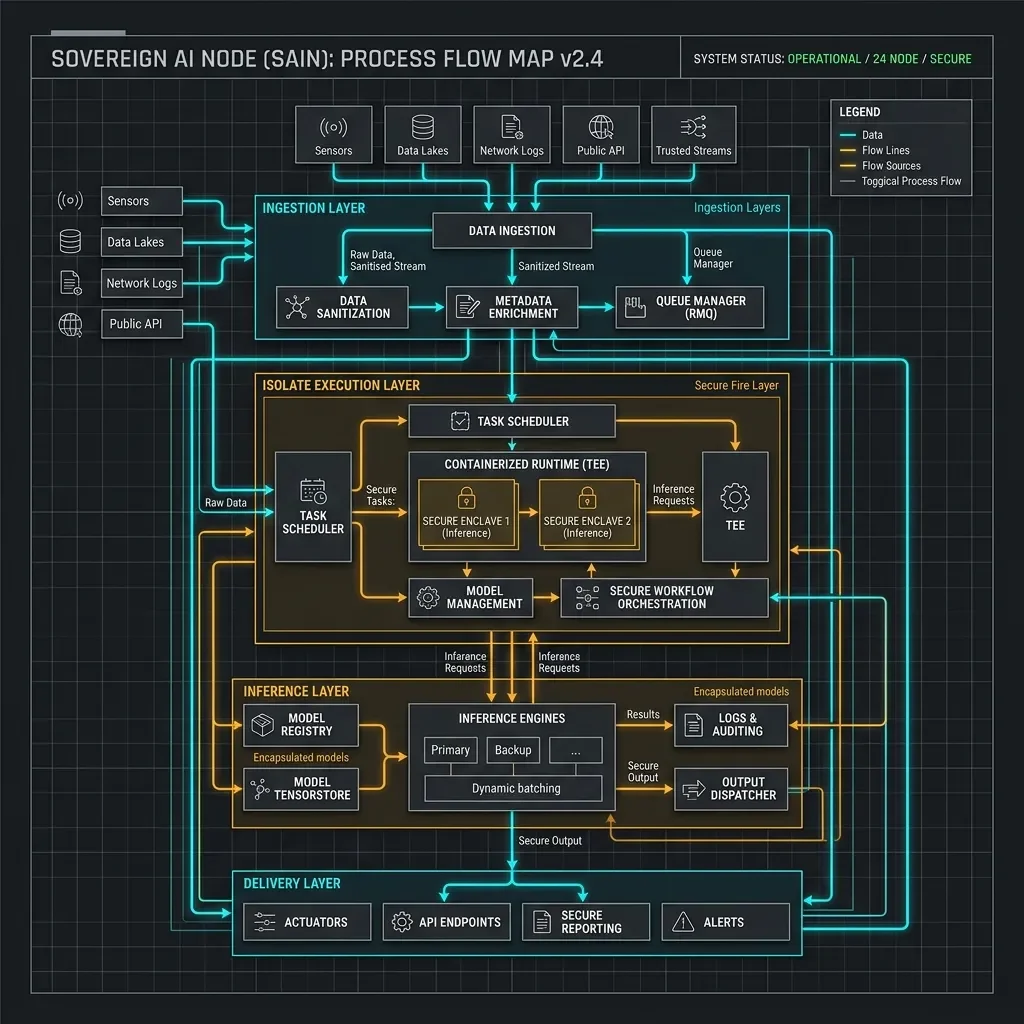This screenshot has height=1024, width=1024.
Task: Select the DATA INGESTION box
Action: 512,231
